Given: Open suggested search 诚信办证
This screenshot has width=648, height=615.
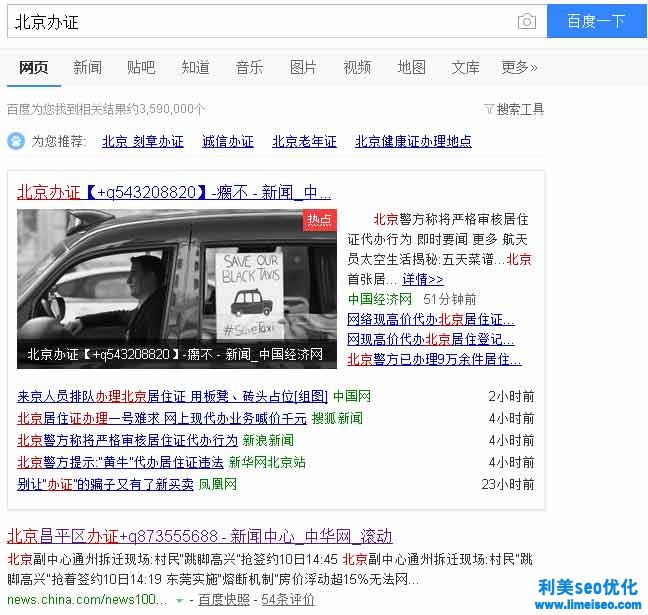Looking at the screenshot, I should (x=228, y=142).
